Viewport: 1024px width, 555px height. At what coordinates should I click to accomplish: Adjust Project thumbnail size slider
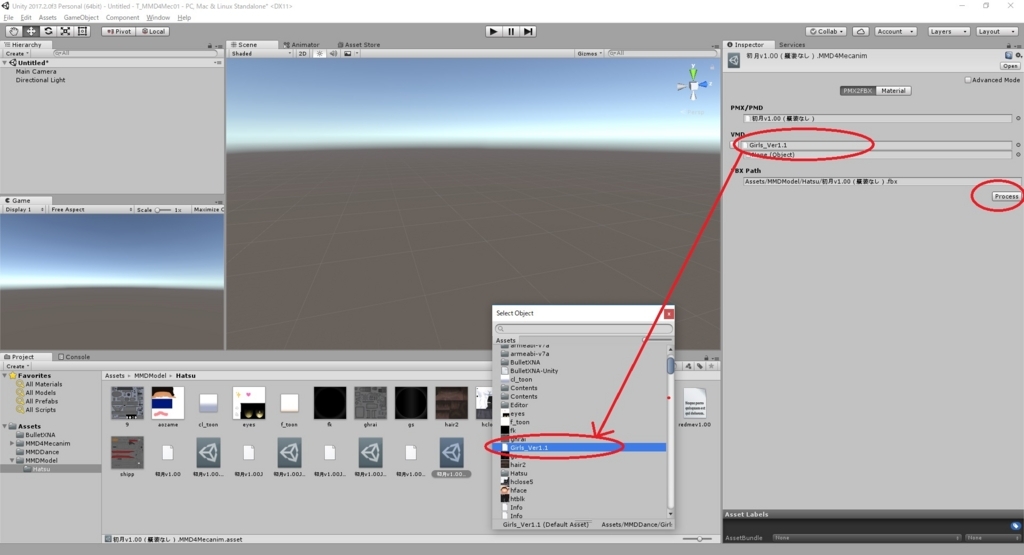click(x=697, y=539)
